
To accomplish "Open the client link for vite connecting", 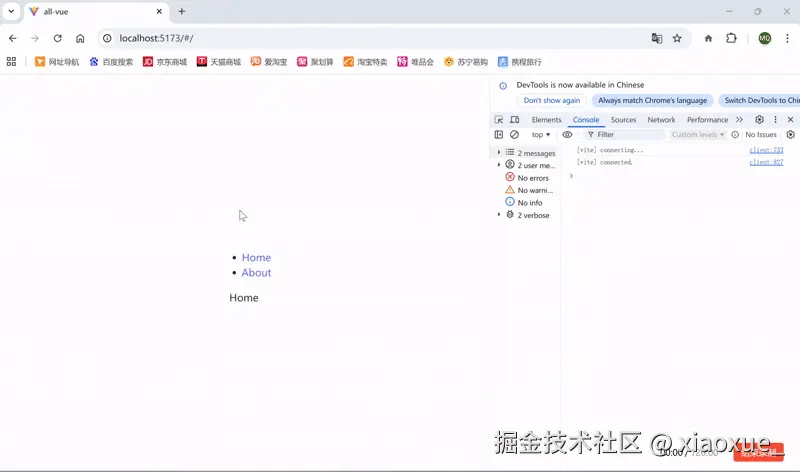I will [766, 150].
